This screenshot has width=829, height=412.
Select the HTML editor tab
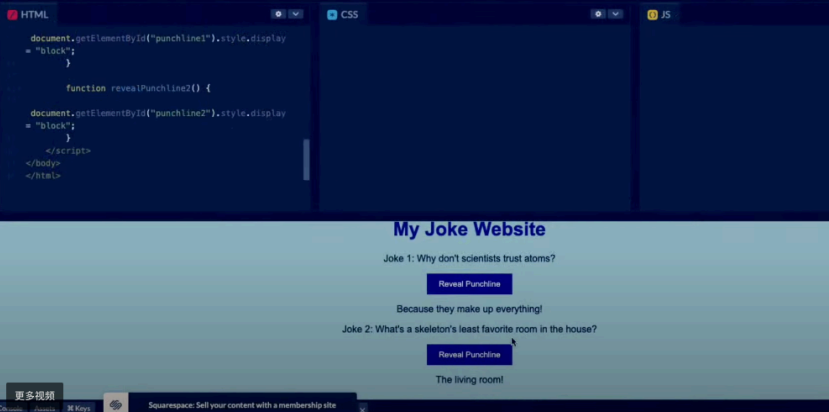point(29,14)
